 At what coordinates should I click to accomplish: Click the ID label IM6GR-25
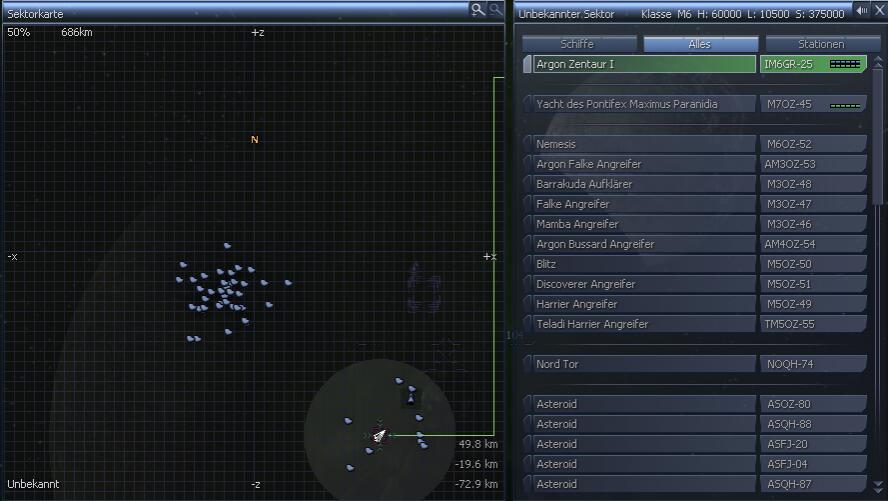click(790, 64)
